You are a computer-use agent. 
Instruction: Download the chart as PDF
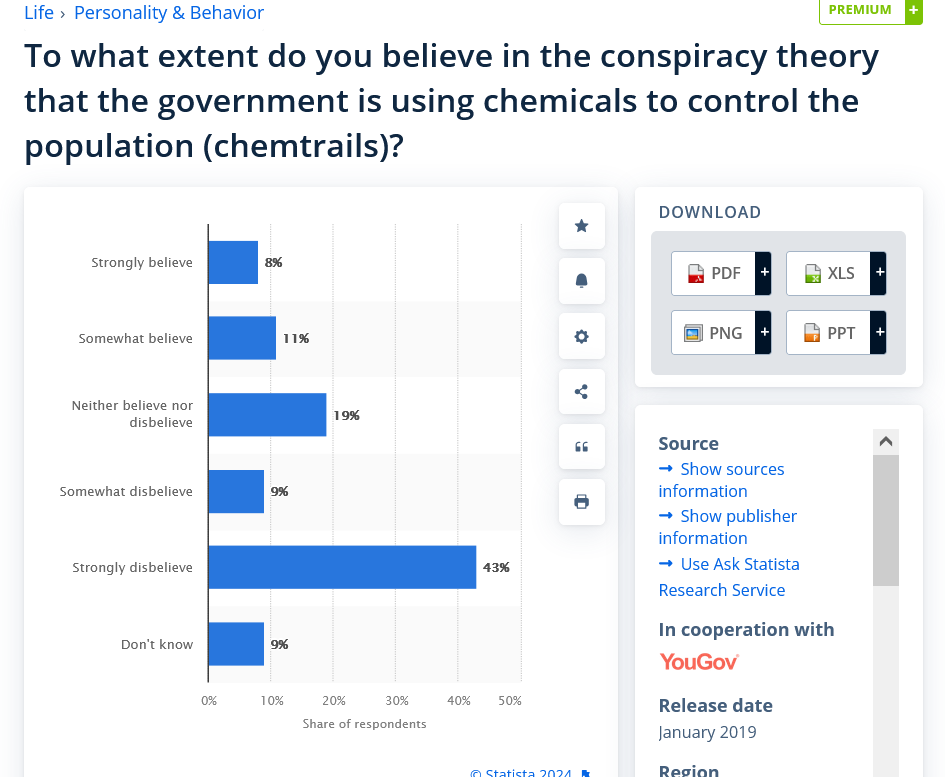(x=720, y=273)
